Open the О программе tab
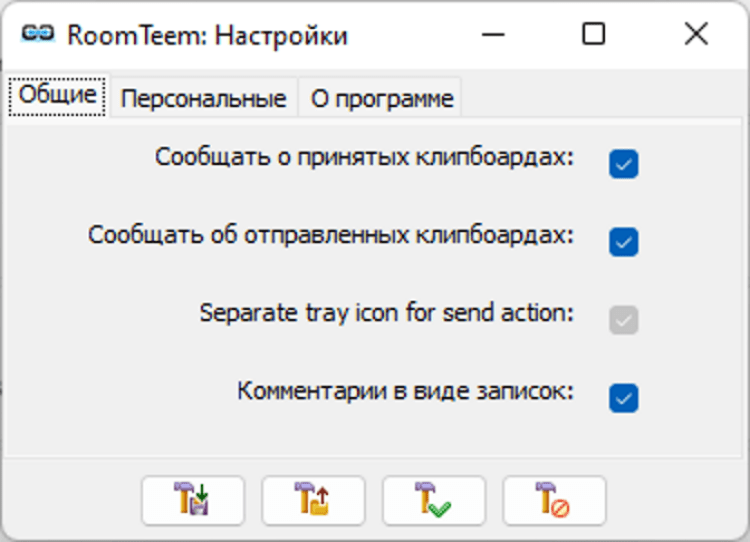 coord(381,98)
